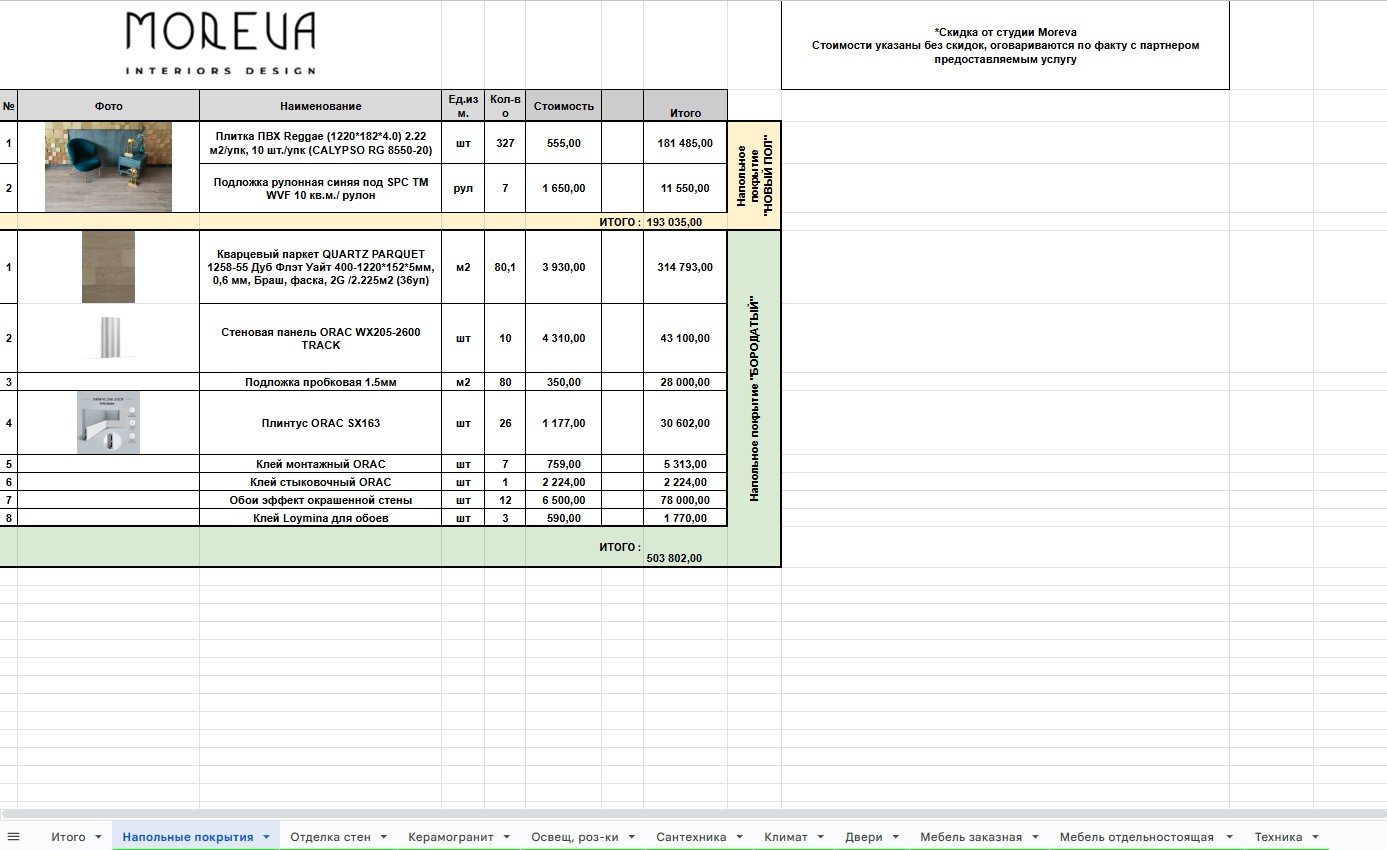Select the Подложка пробковая 1.5мм cell
The height and width of the screenshot is (850, 1387).
[x=320, y=382]
